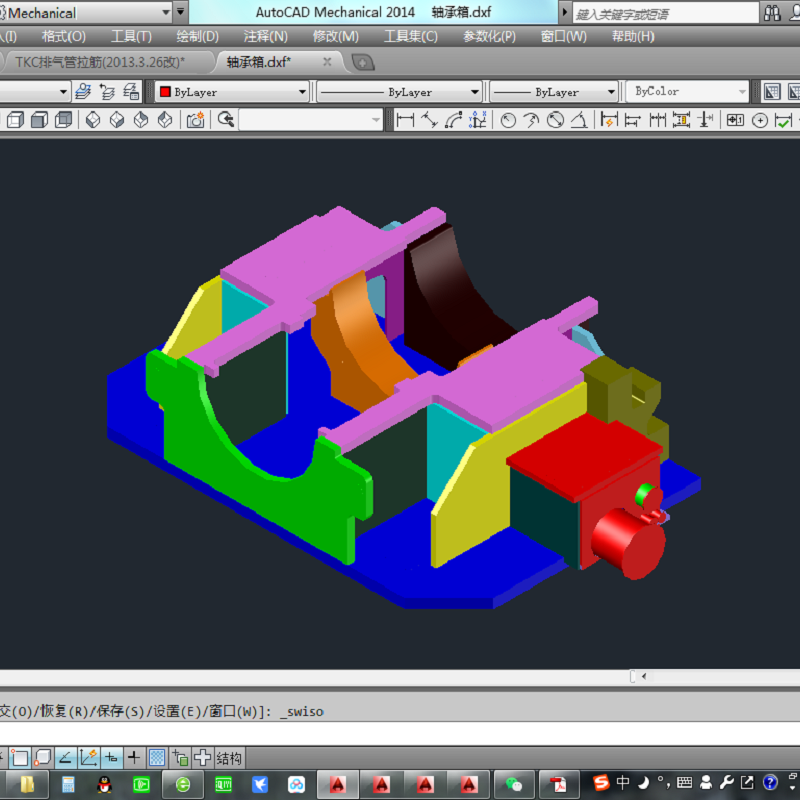
Task: Switch to the northwest isometric view icon
Action: [x=165, y=120]
